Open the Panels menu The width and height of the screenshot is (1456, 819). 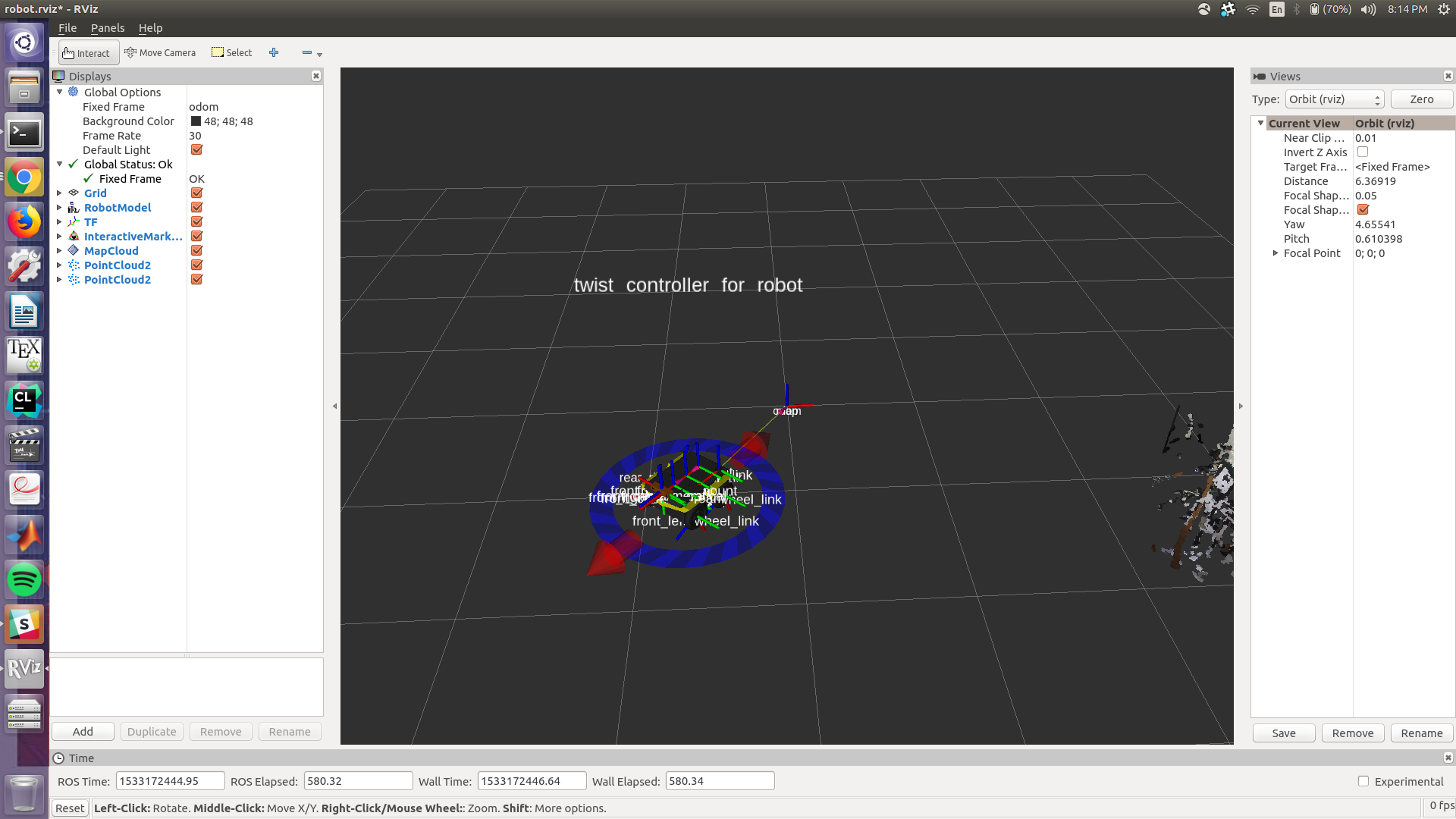coord(107,28)
